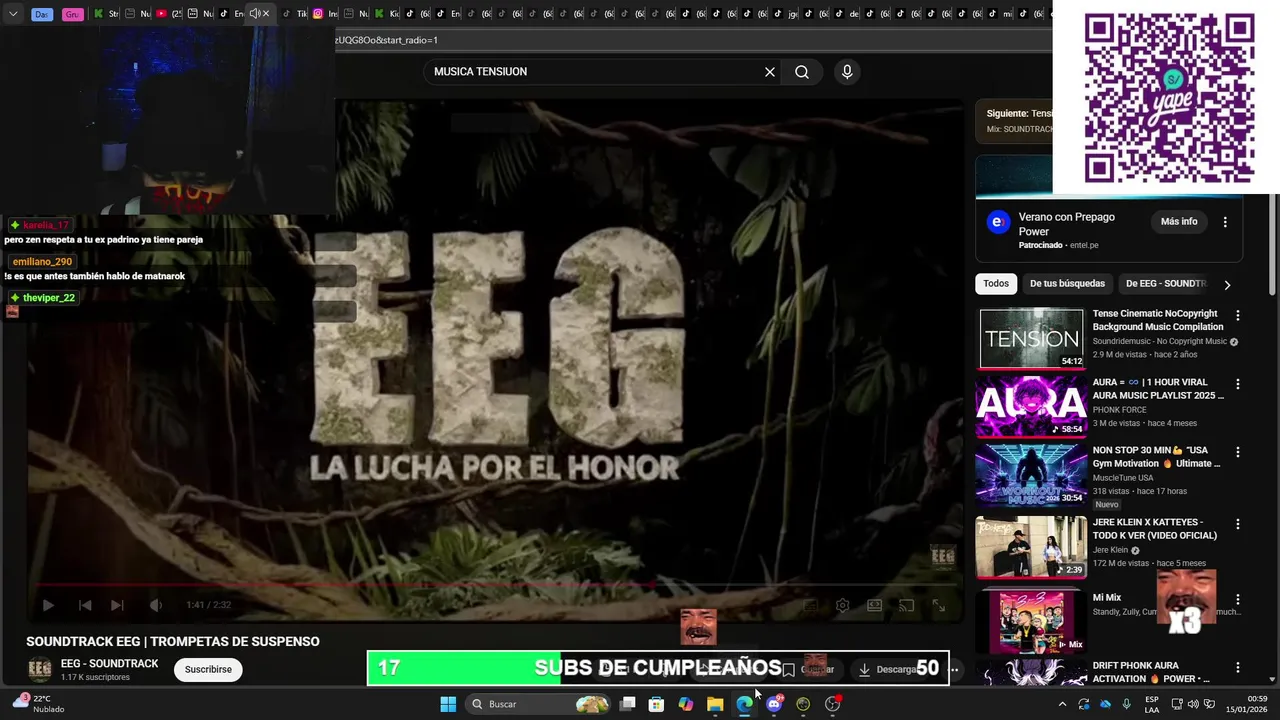Mute the video player volume
This screenshot has width=1280, height=720.
click(155, 605)
